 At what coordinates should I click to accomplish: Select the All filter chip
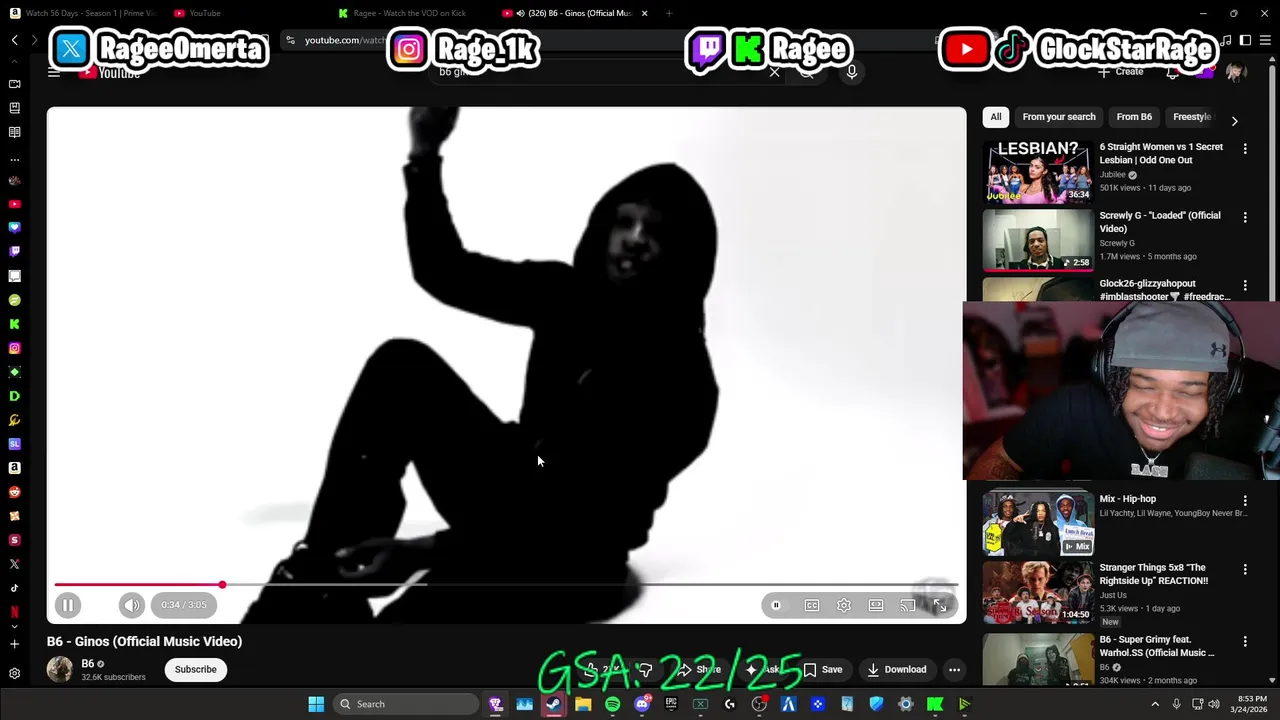pos(996,117)
